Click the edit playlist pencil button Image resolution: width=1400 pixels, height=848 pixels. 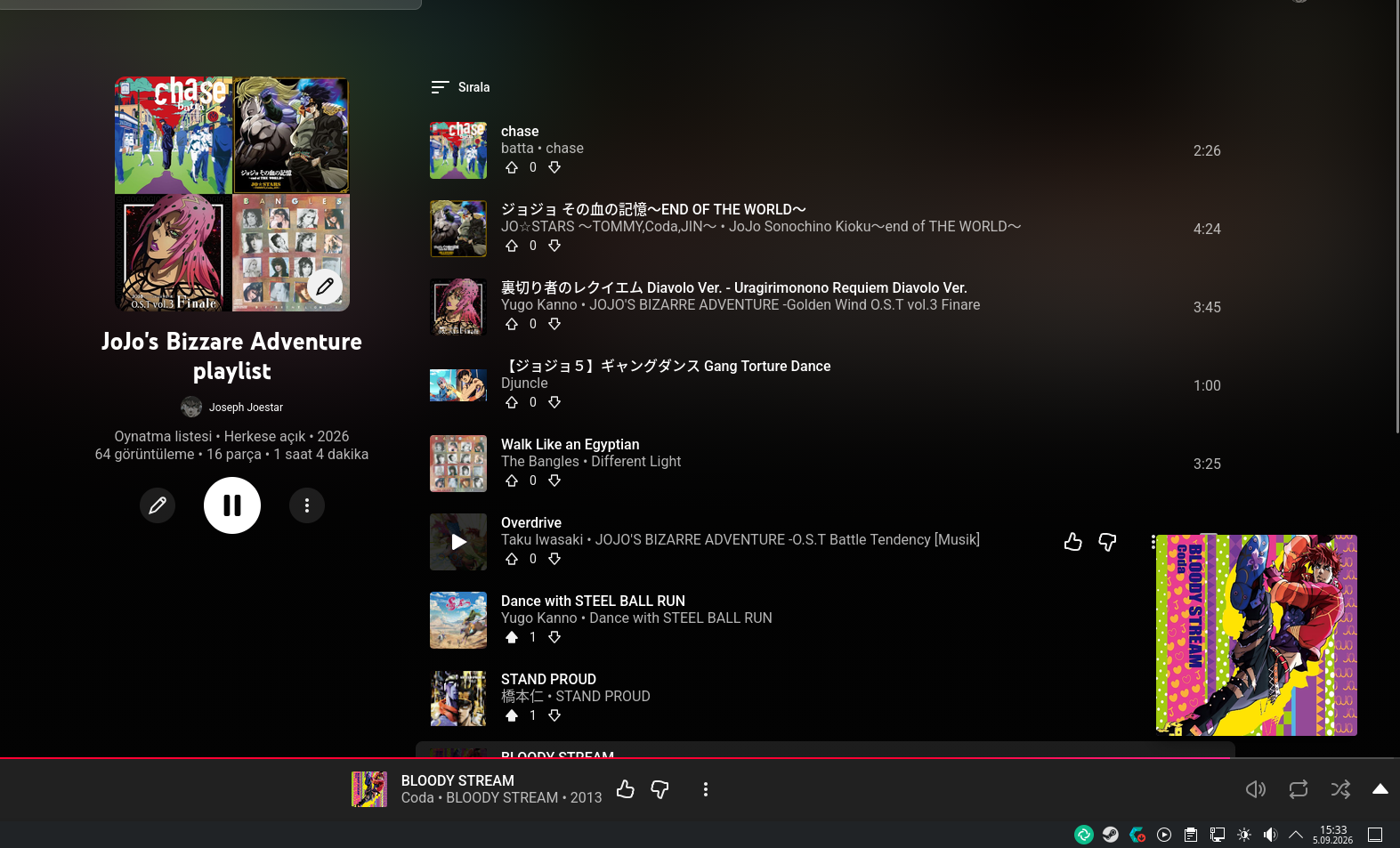(158, 505)
